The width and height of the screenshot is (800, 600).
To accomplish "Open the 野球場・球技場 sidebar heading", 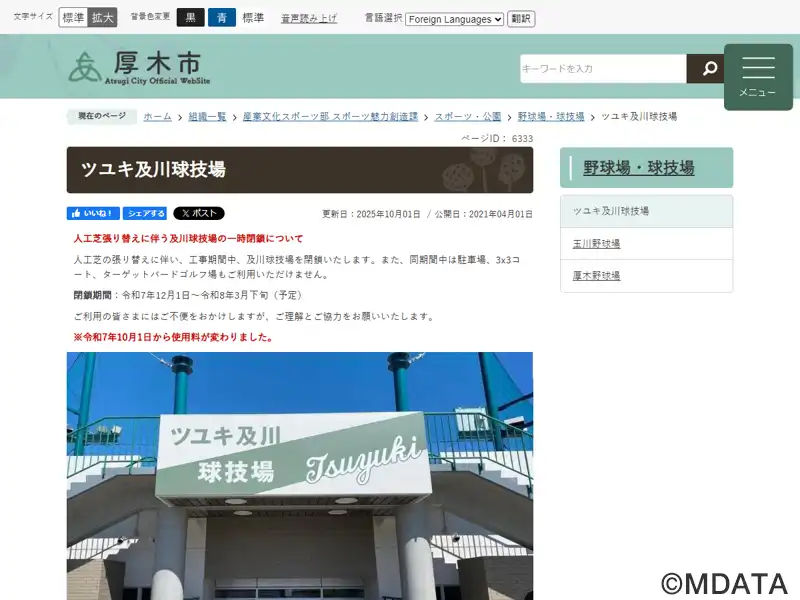I will pyautogui.click(x=638, y=168).
